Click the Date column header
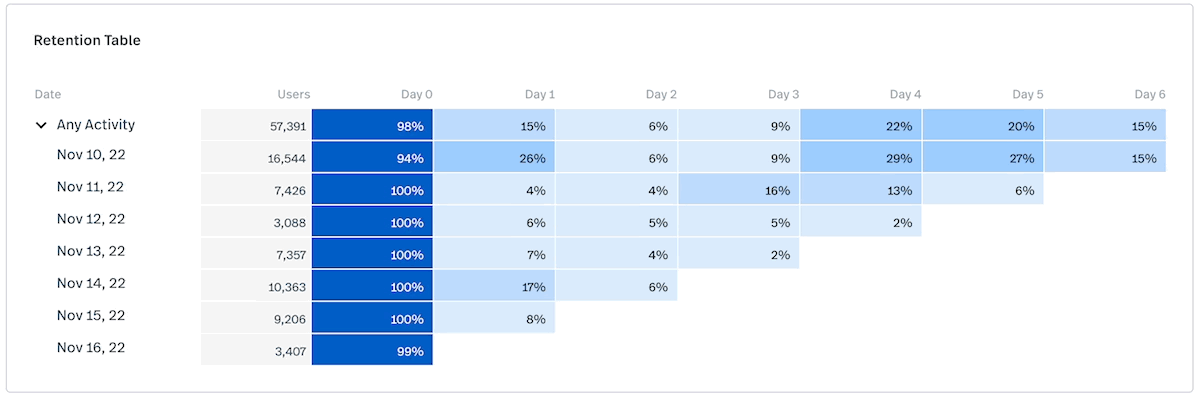 coord(48,95)
